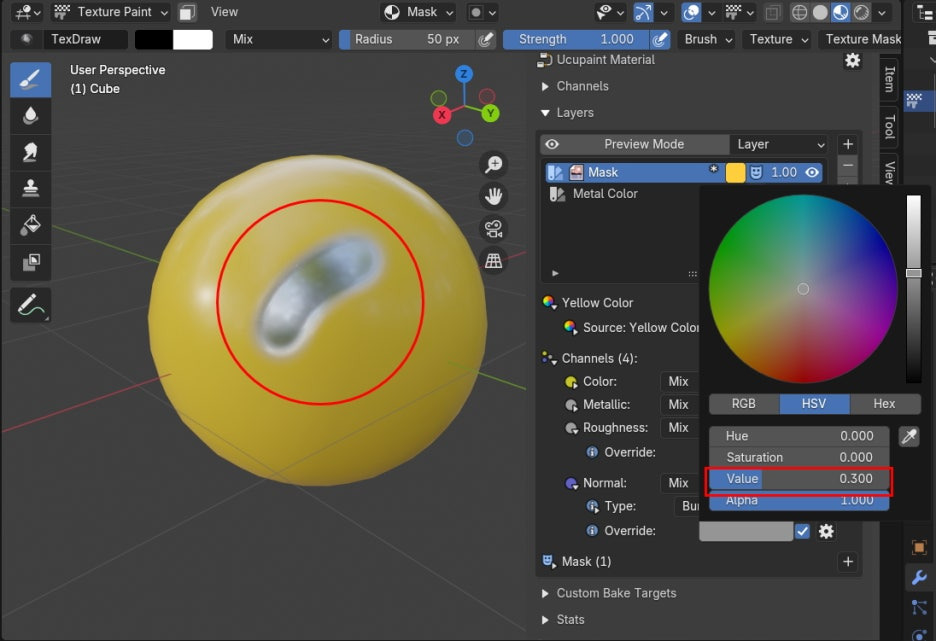Open Modifiers wrench properties tab
This screenshot has width=936, height=641.
click(919, 577)
